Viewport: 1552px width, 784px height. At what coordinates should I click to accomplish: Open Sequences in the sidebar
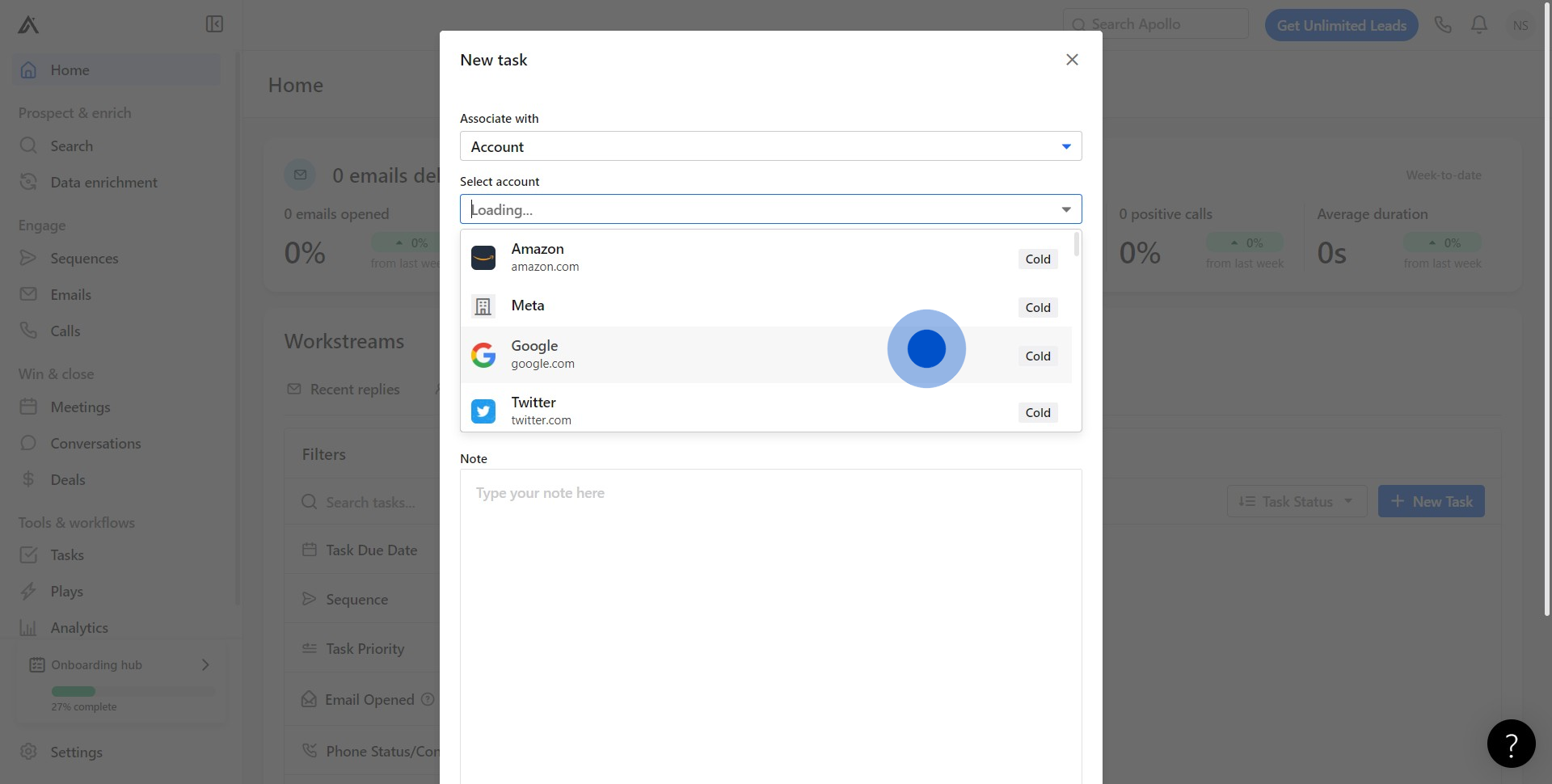click(84, 259)
